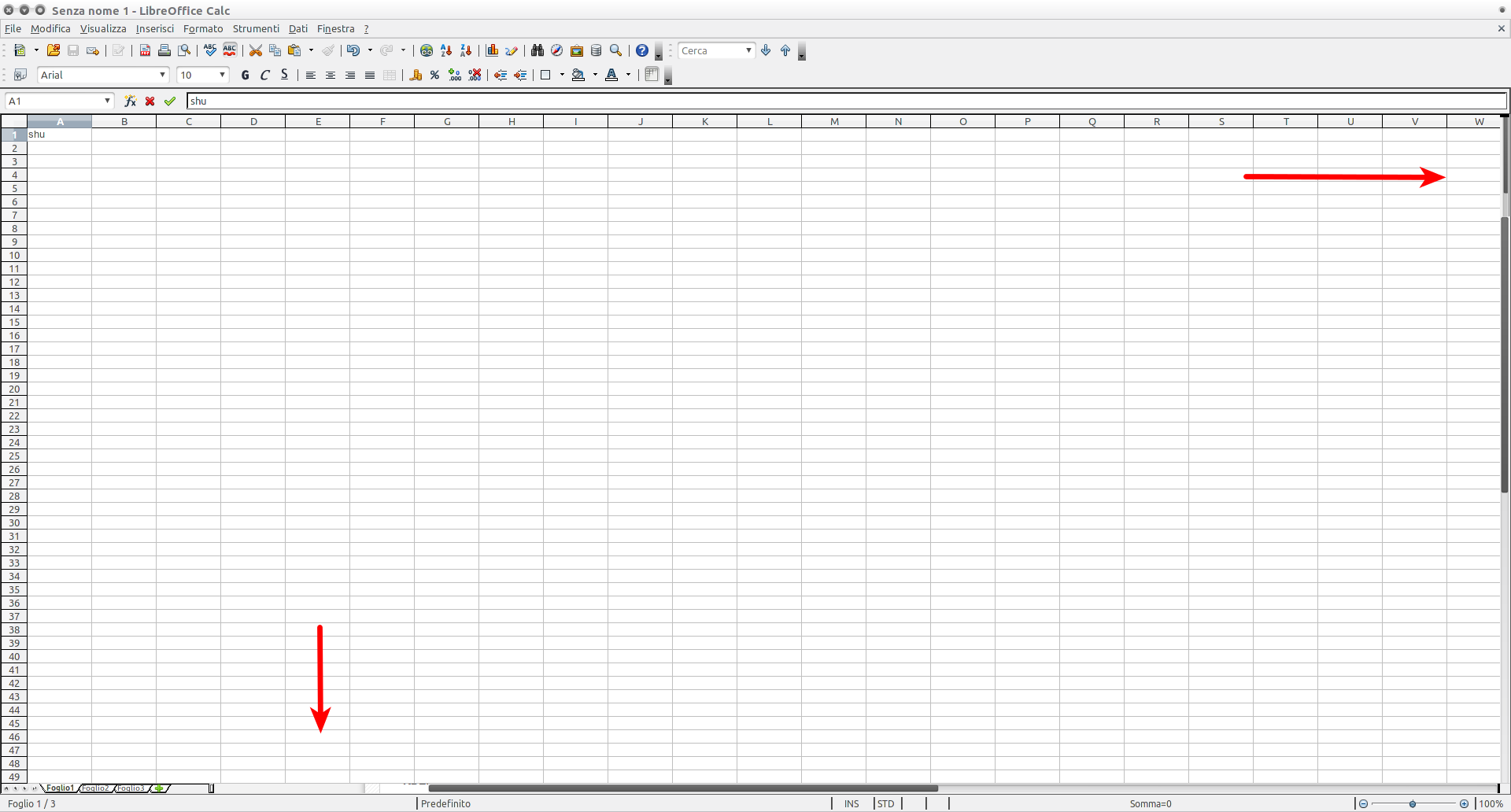Click the zoom slider handle in status bar
The width and height of the screenshot is (1511, 812).
[x=1413, y=803]
